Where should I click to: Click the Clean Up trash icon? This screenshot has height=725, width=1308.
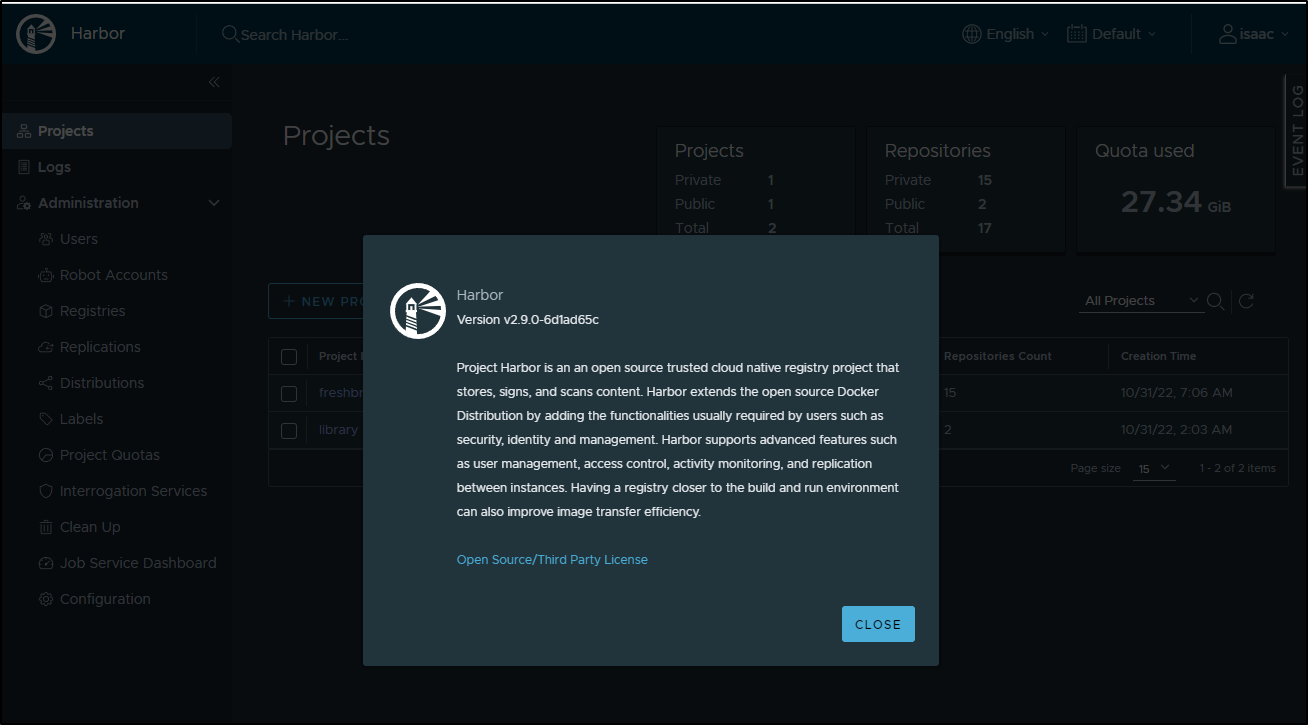tap(46, 527)
